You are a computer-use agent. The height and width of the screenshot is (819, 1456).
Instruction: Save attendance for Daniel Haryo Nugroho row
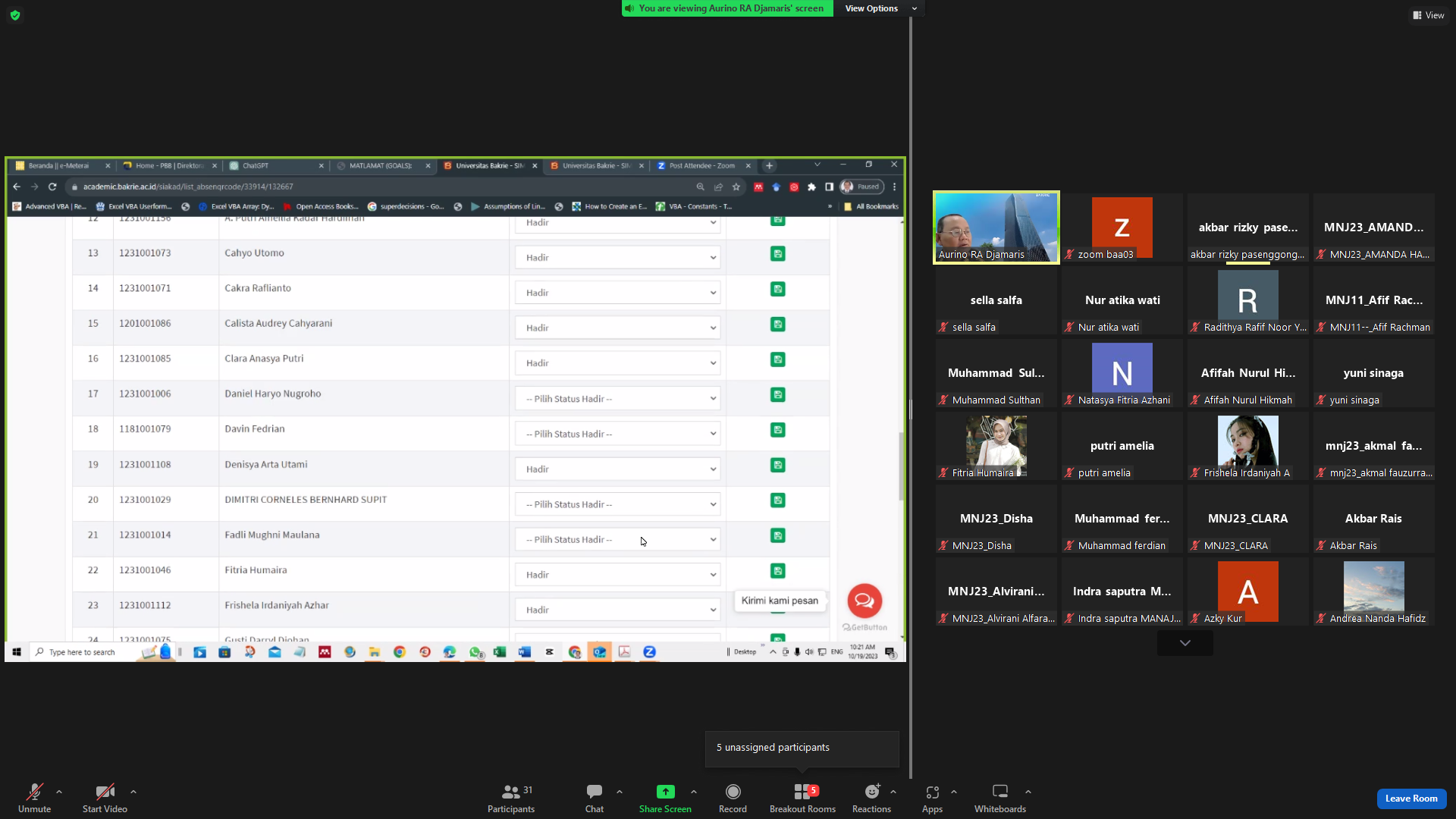(x=777, y=394)
